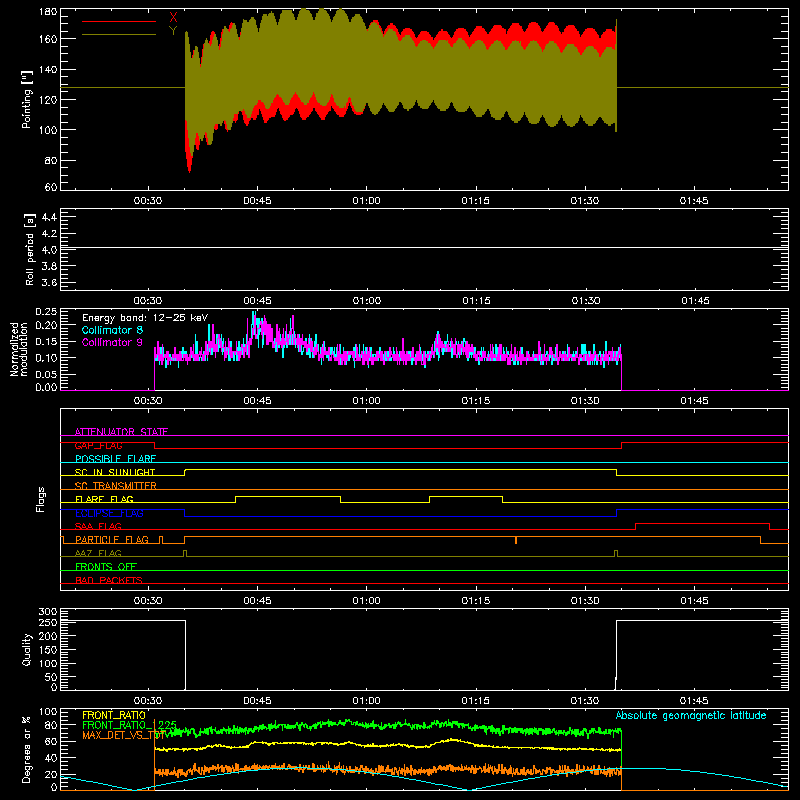The image size is (800, 800).
Task: Click the yellow FRONT_RATIO legend label
Action: point(114,715)
